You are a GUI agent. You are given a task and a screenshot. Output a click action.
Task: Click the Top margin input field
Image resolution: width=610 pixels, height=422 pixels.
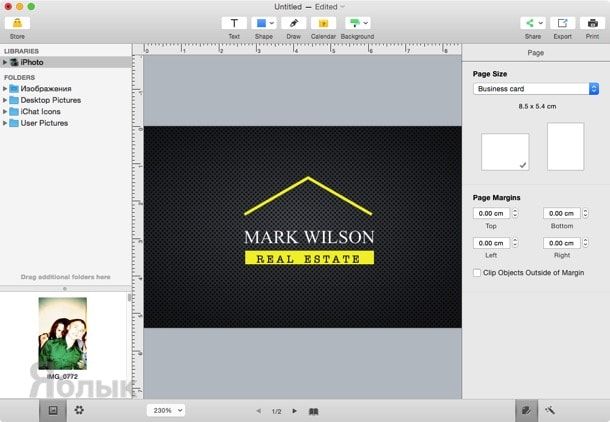pos(491,213)
